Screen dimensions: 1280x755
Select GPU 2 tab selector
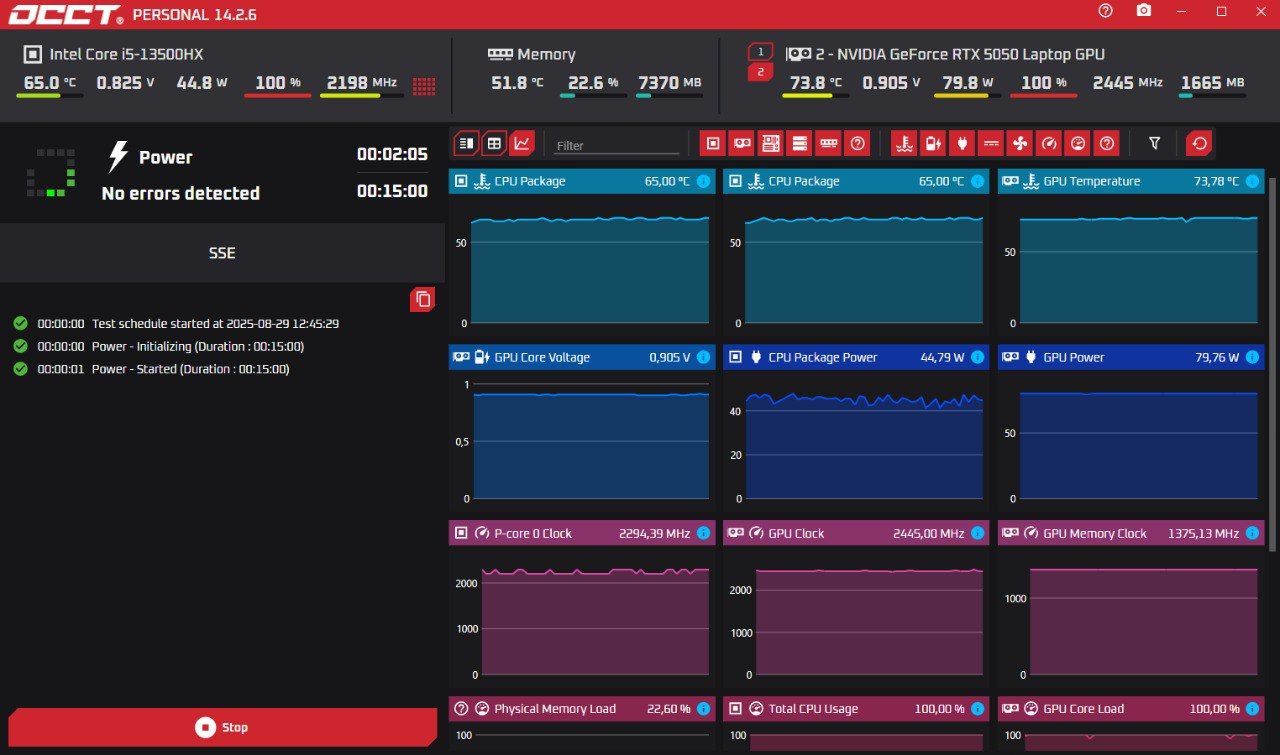760,72
